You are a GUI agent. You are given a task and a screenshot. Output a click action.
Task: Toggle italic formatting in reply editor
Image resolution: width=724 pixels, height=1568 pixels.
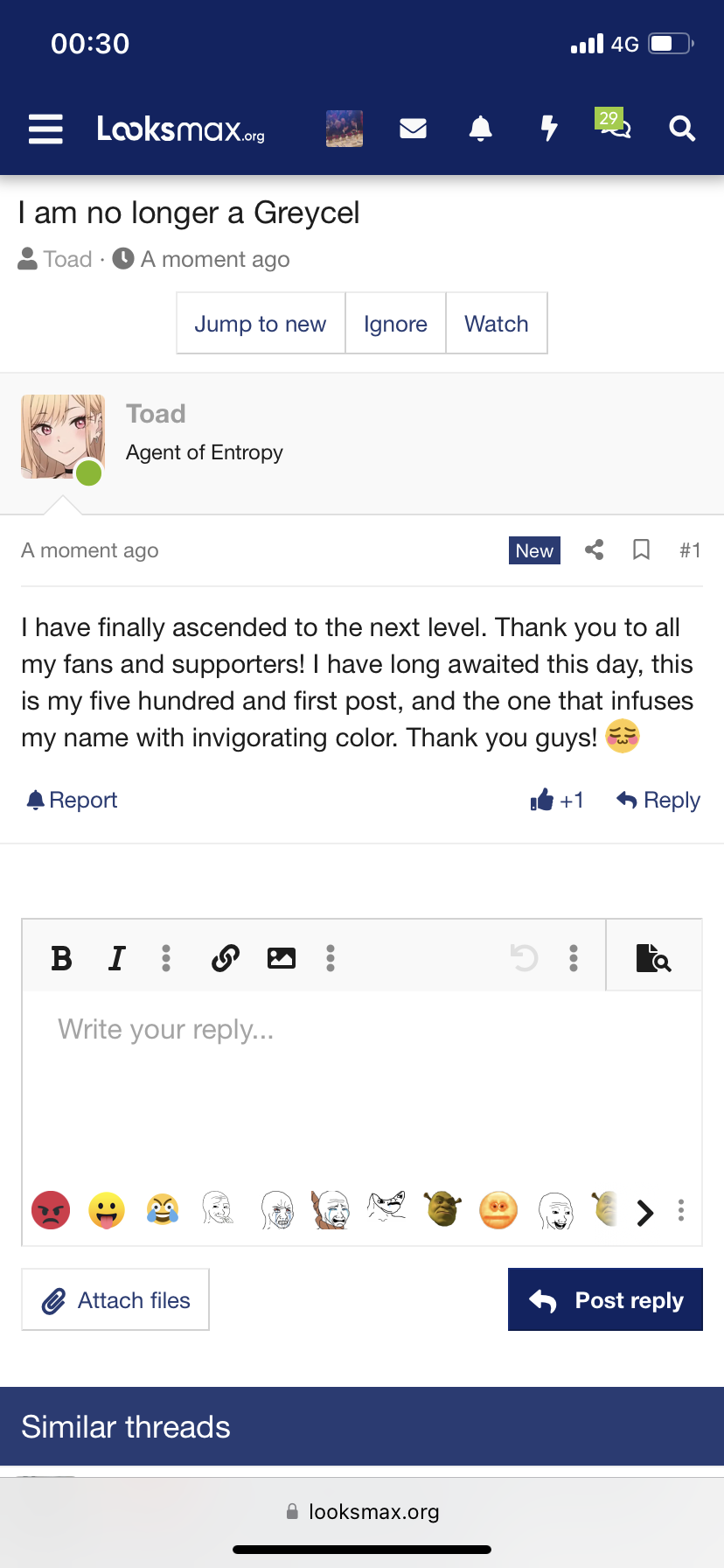click(x=116, y=958)
